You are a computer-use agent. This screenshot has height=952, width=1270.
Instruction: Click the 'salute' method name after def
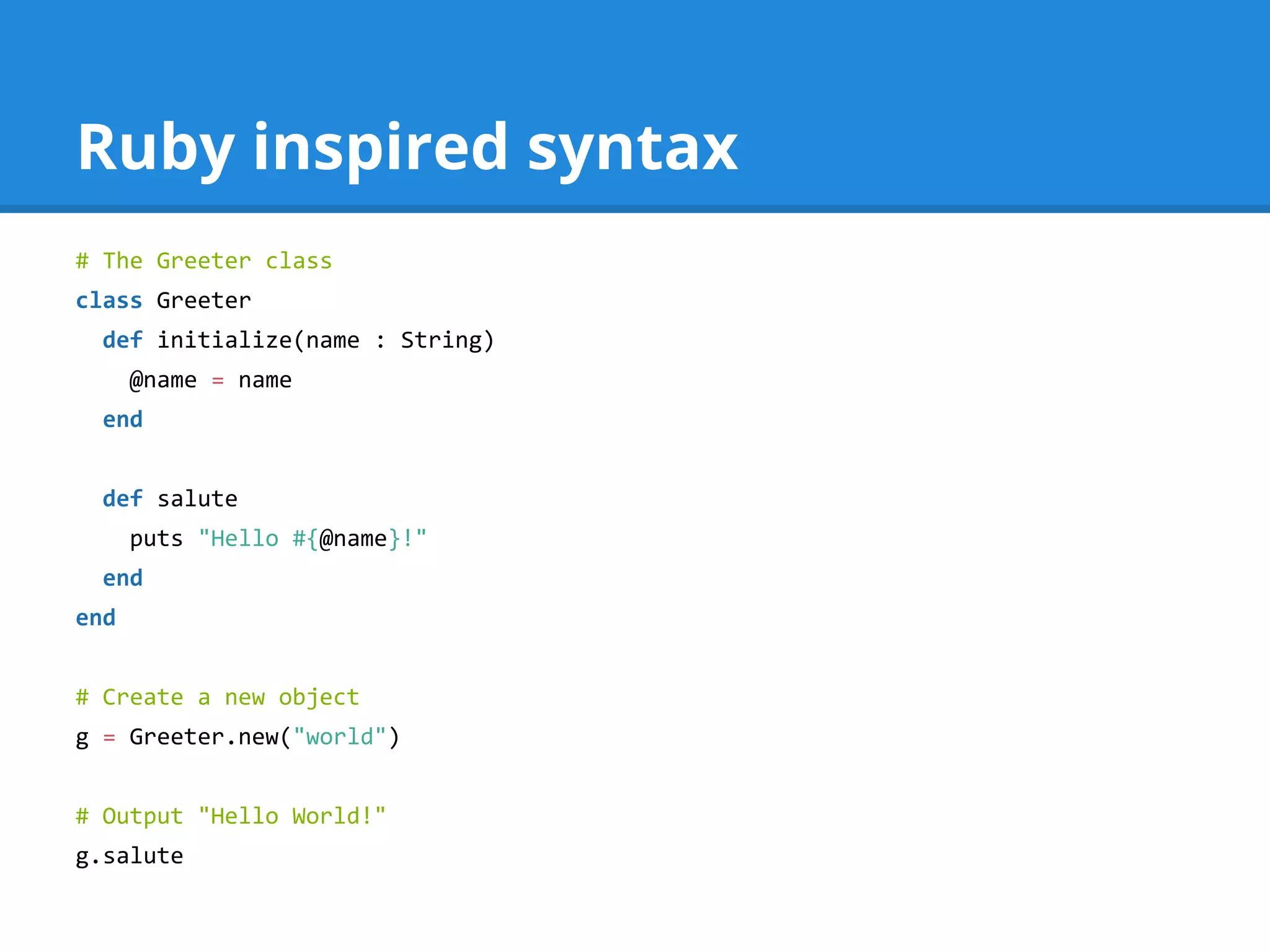coord(197,499)
